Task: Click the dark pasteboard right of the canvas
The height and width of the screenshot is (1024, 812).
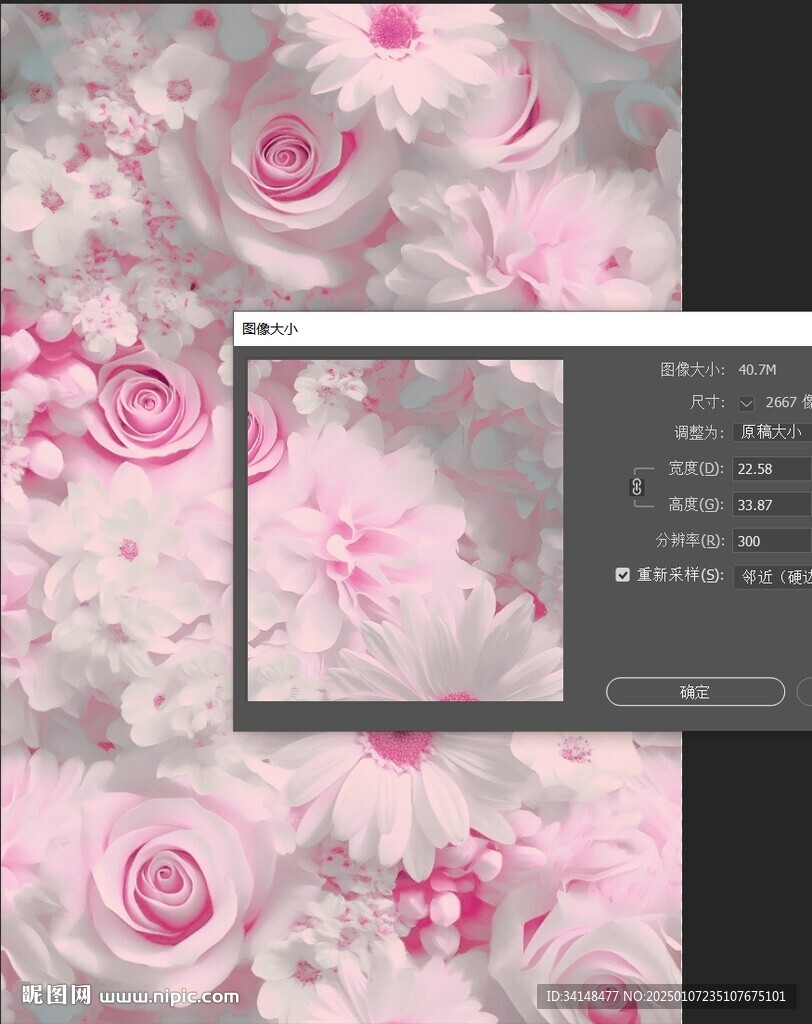Action: point(746,150)
